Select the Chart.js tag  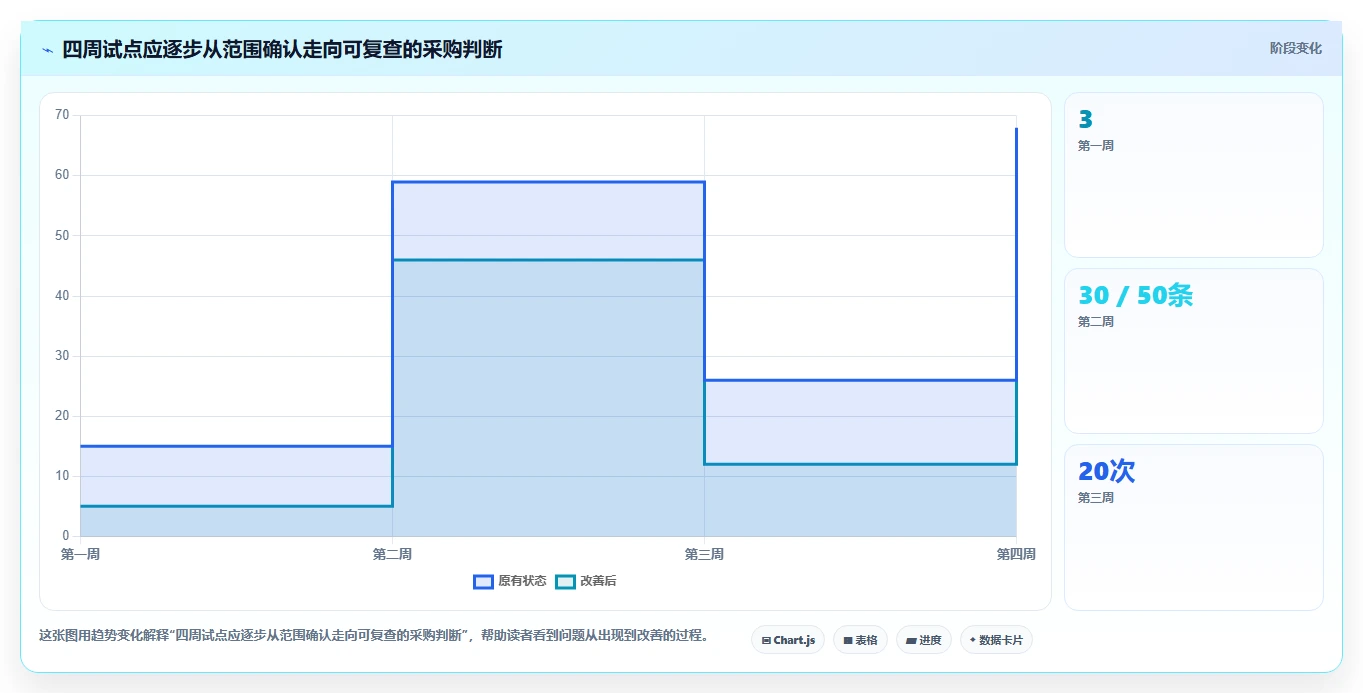788,640
